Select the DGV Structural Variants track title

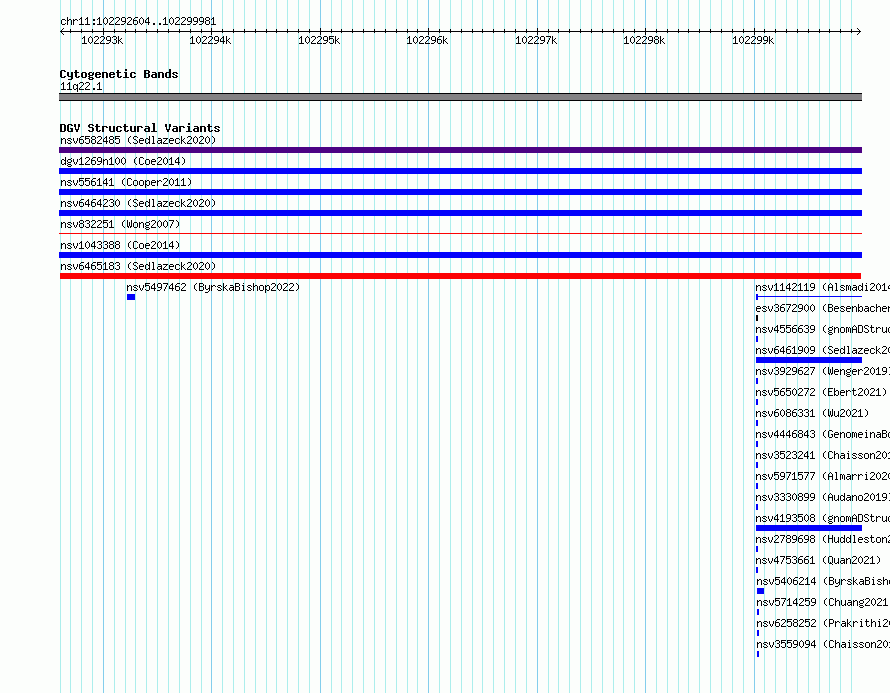[x=140, y=128]
